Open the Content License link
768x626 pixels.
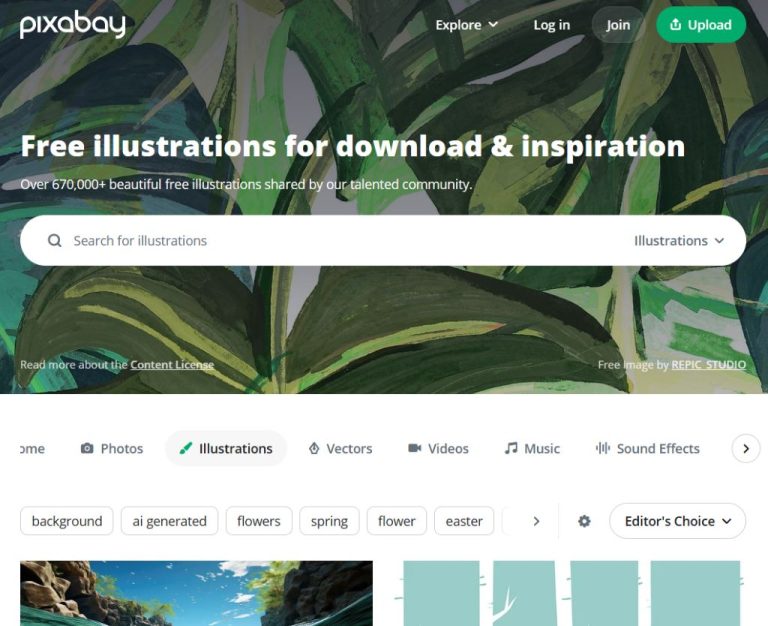tap(172, 364)
